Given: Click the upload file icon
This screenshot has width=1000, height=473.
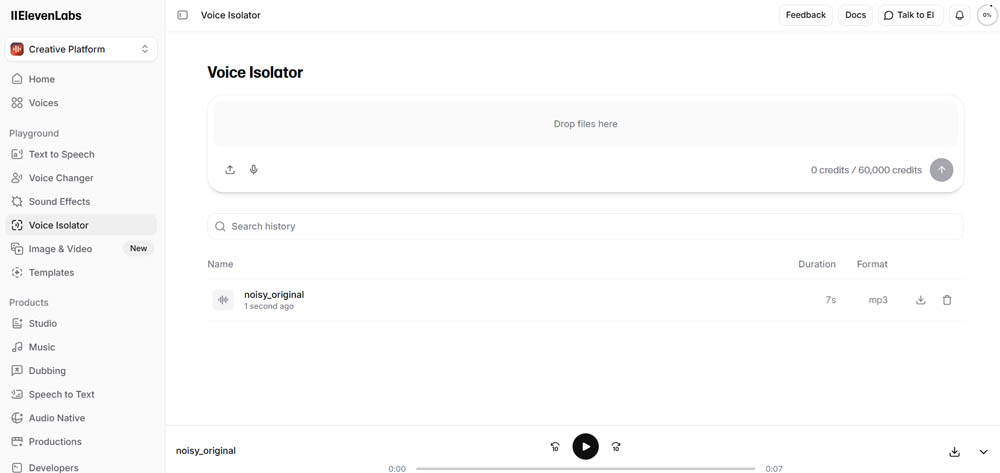Looking at the screenshot, I should point(230,170).
